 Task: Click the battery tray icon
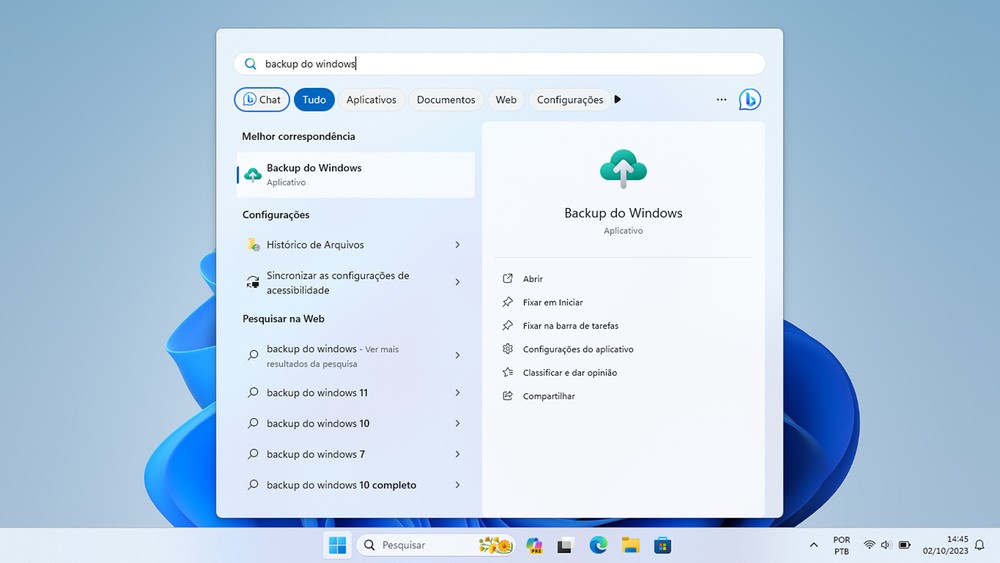(904, 545)
